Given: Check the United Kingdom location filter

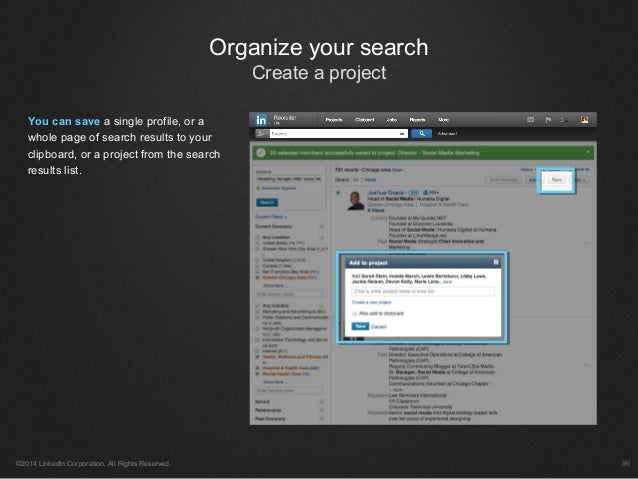Looking at the screenshot, I should point(258,260).
